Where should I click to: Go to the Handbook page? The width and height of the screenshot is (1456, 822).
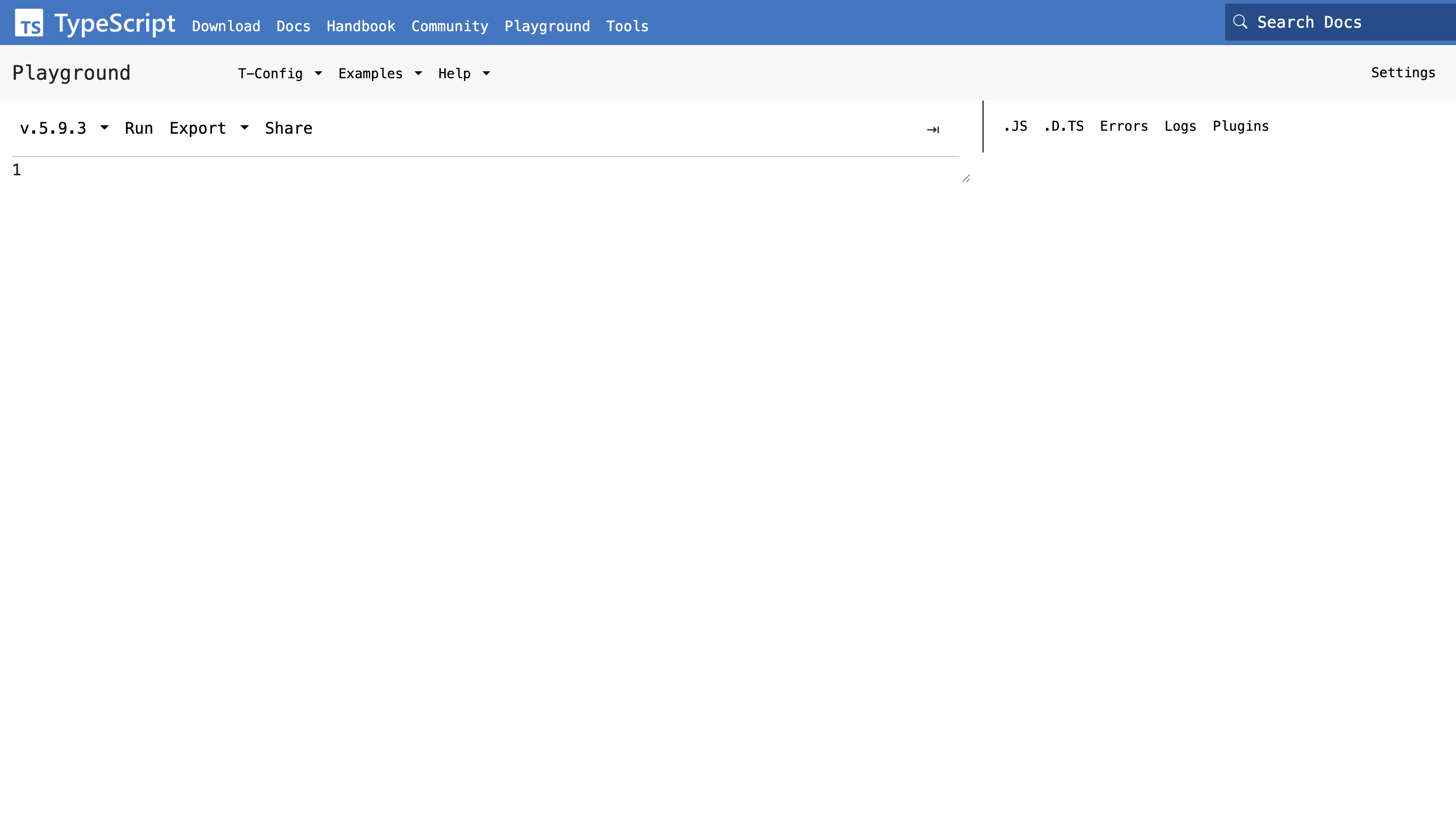point(361,26)
